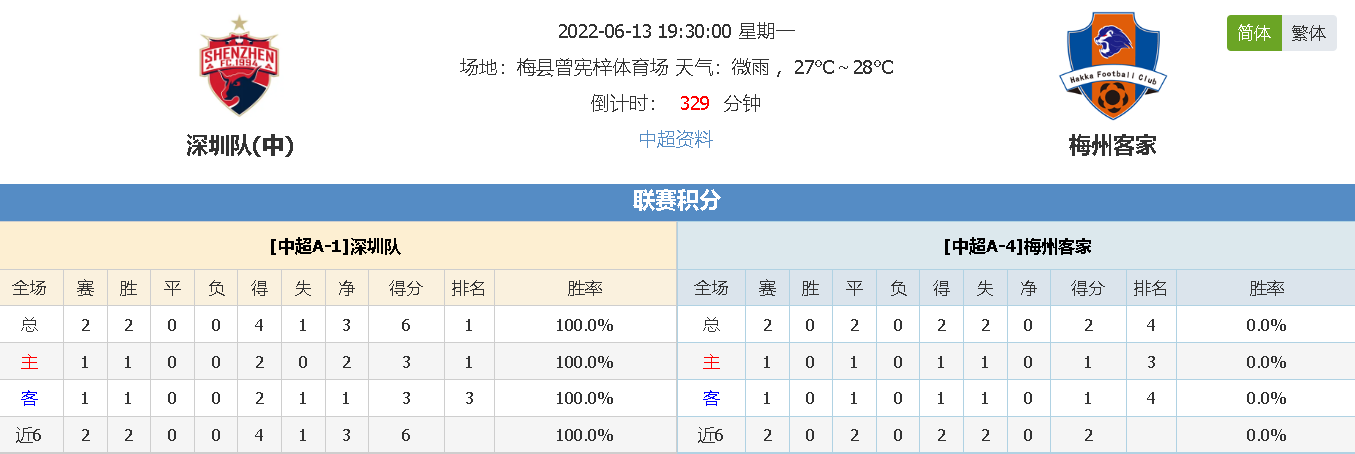Image resolution: width=1355 pixels, height=454 pixels.
Task: Click the match date 2022-06-13 19:30:00
Action: 646,31
